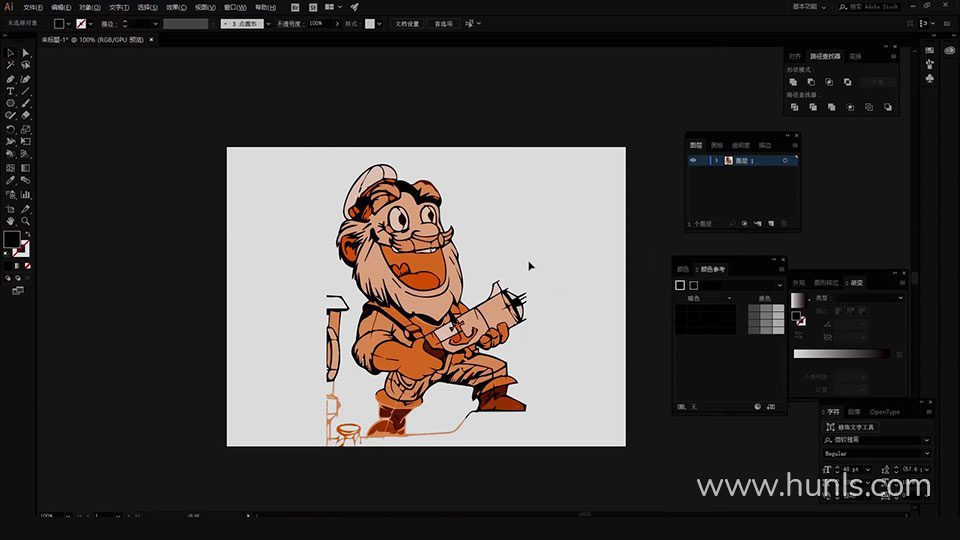Pick the Paintbrush tool
This screenshot has height=540, width=960.
point(26,103)
